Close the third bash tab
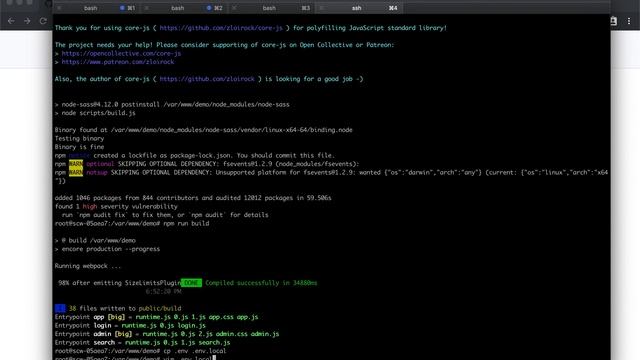Viewport: 640px width, 360px height. [x=234, y=8]
